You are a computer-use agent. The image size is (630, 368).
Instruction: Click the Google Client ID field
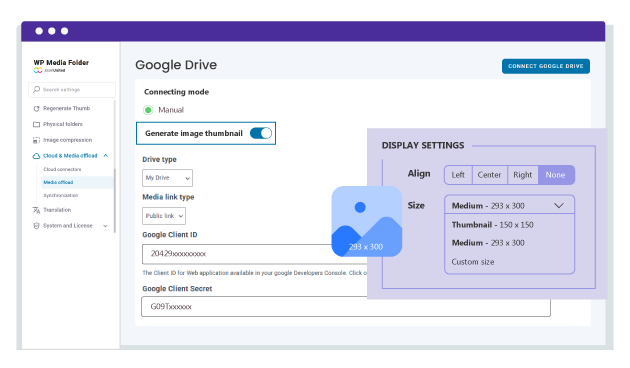255,254
